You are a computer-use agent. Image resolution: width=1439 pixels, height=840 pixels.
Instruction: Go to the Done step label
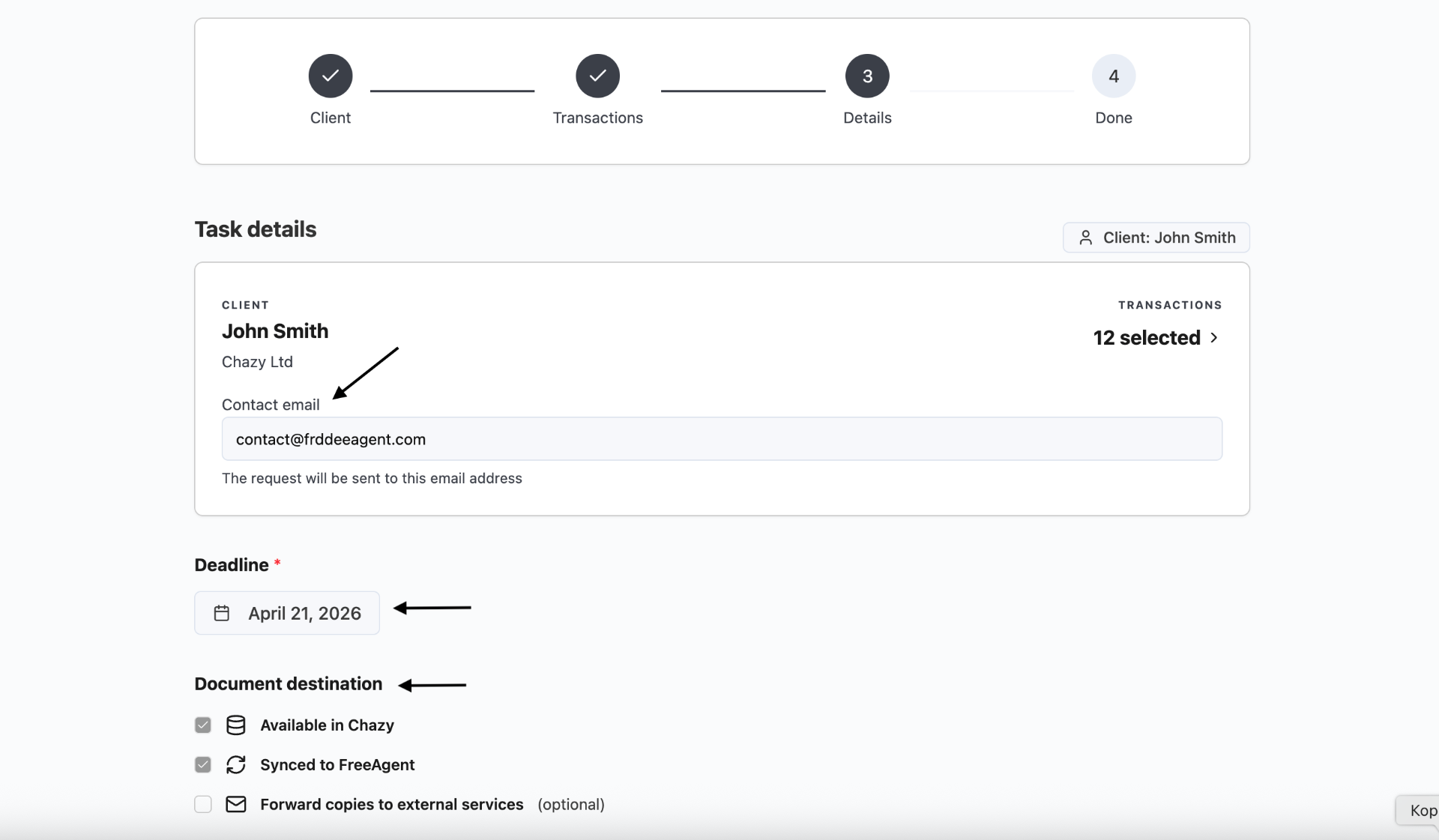1114,118
